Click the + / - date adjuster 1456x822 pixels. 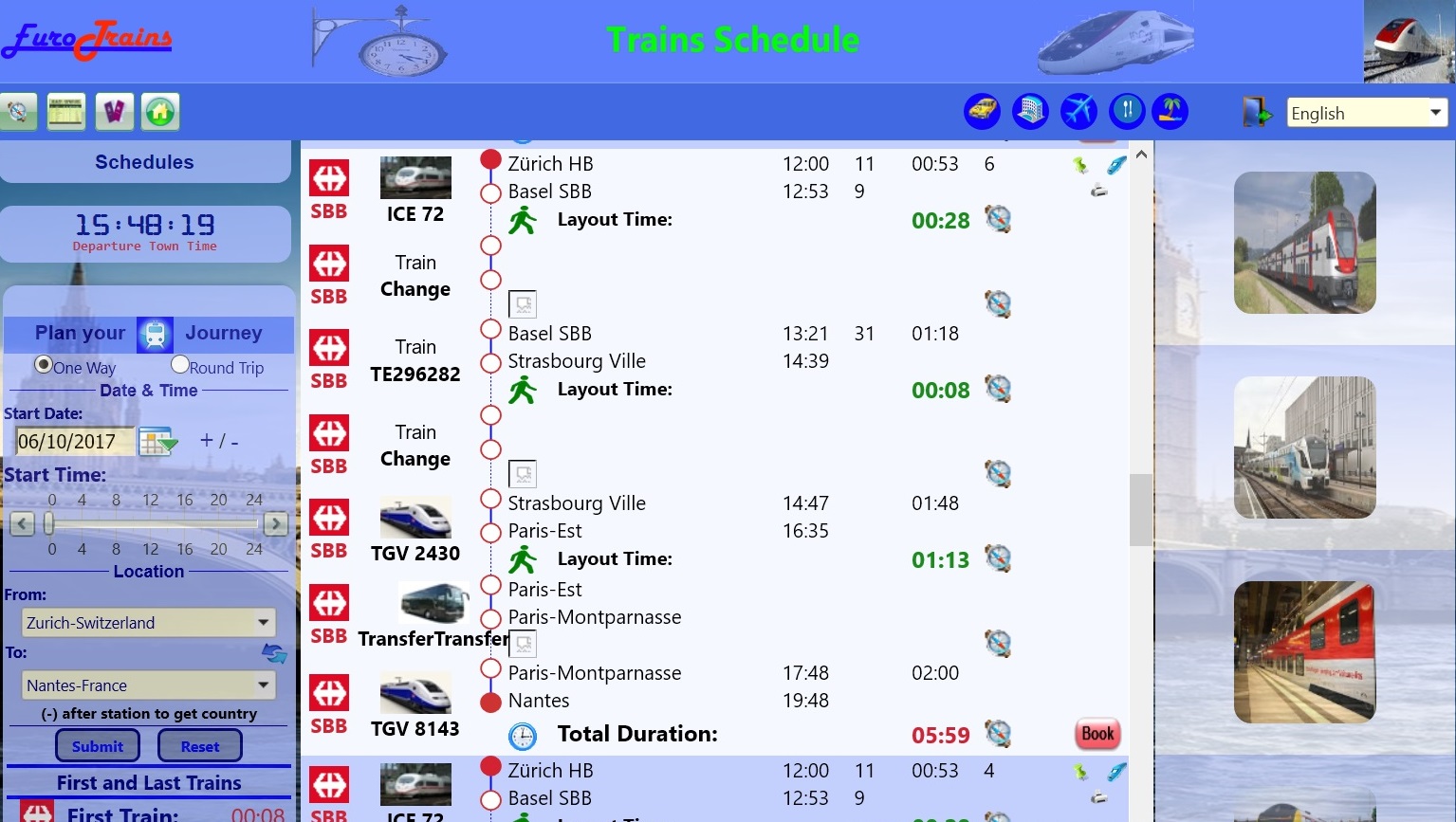219,441
